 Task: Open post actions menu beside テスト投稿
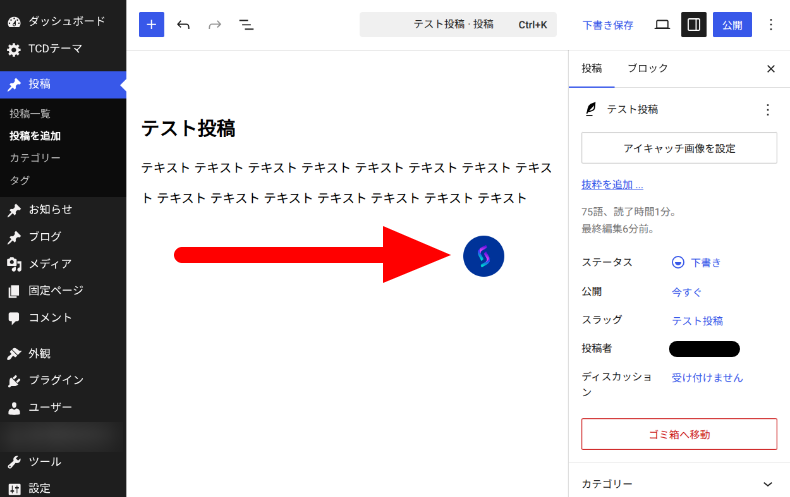tap(767, 109)
